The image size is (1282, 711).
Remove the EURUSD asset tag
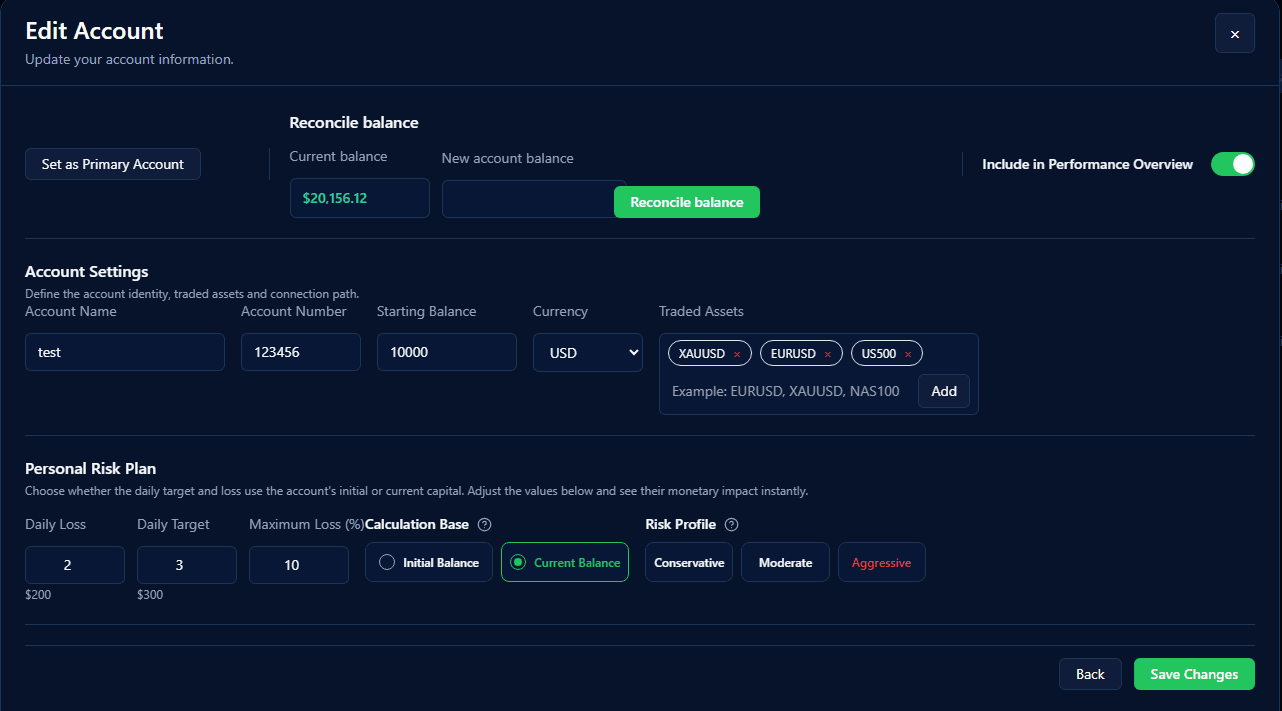point(828,354)
